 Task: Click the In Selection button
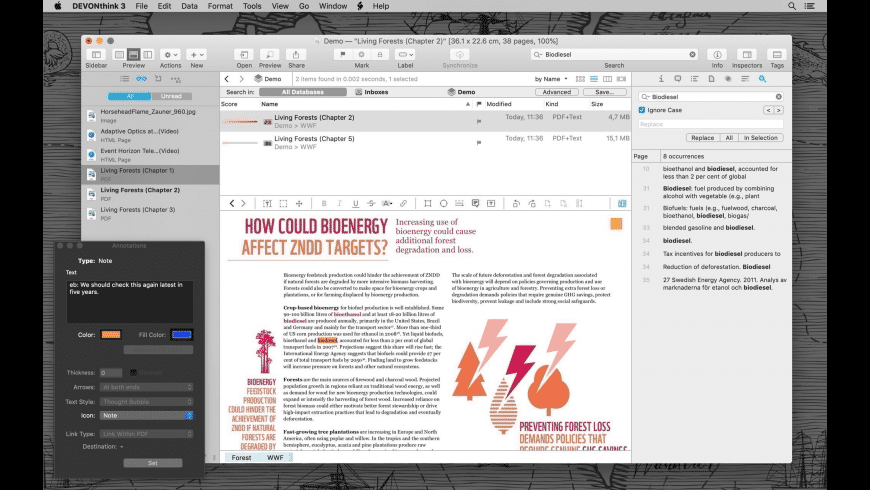[760, 138]
